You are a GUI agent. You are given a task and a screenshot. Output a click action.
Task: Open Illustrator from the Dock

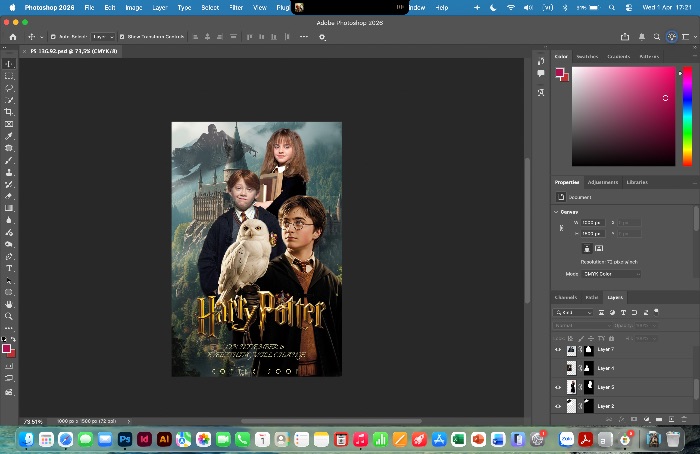[164, 440]
